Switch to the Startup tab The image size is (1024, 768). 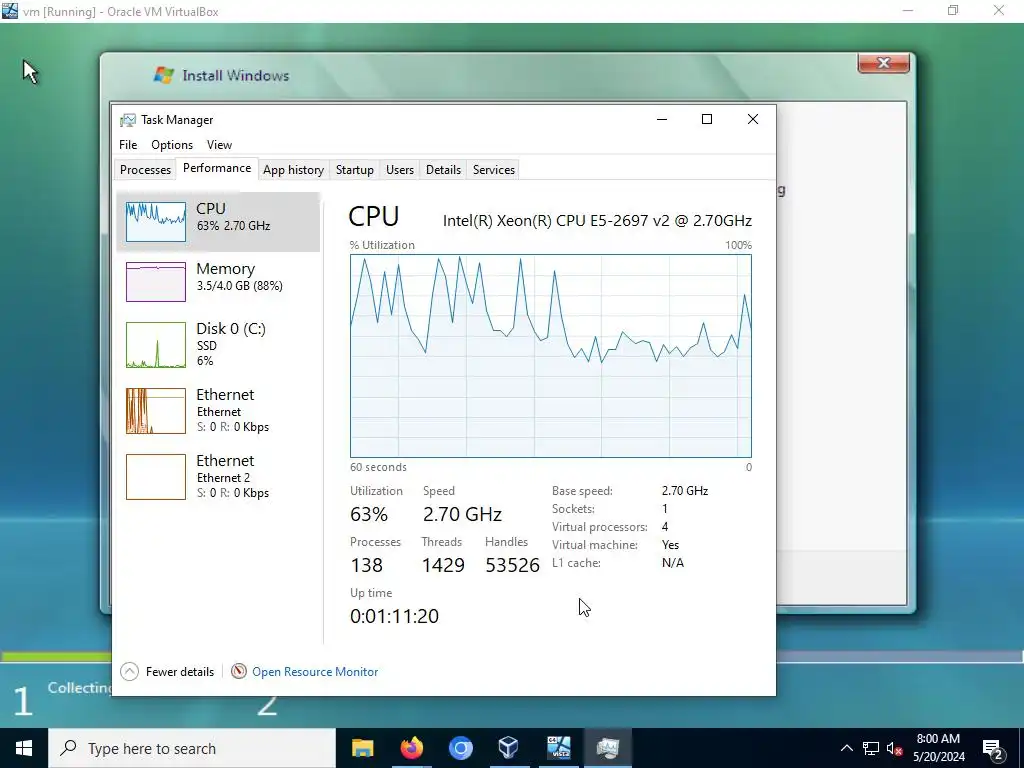point(355,170)
